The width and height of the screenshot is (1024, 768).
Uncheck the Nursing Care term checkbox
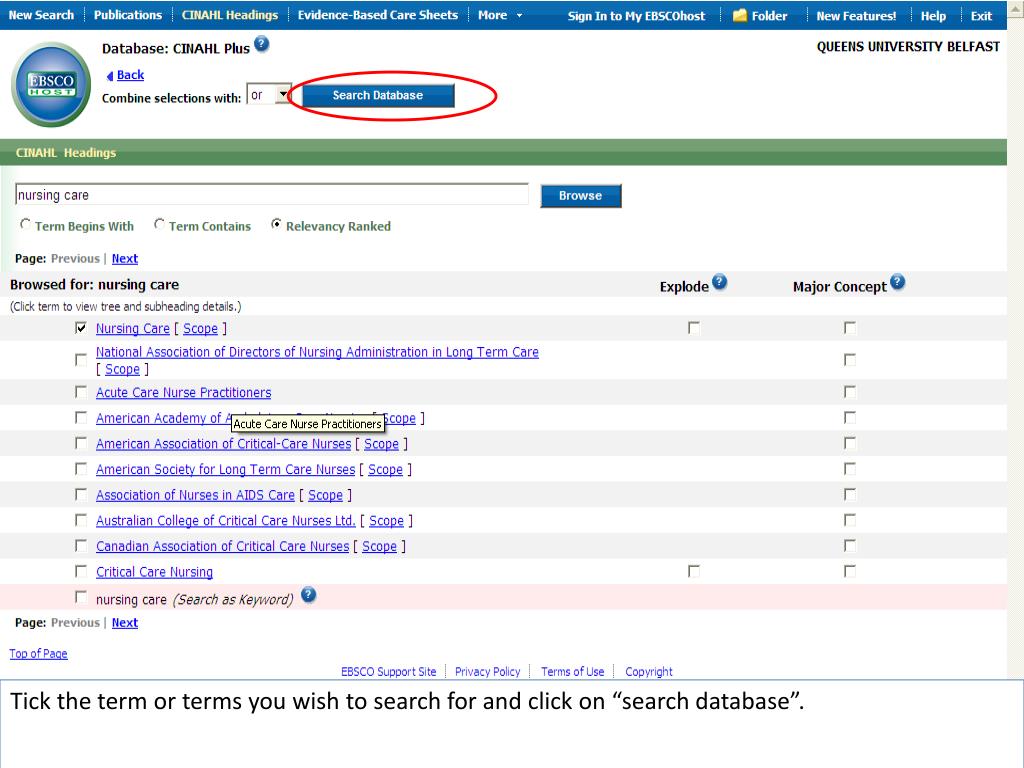coord(80,328)
